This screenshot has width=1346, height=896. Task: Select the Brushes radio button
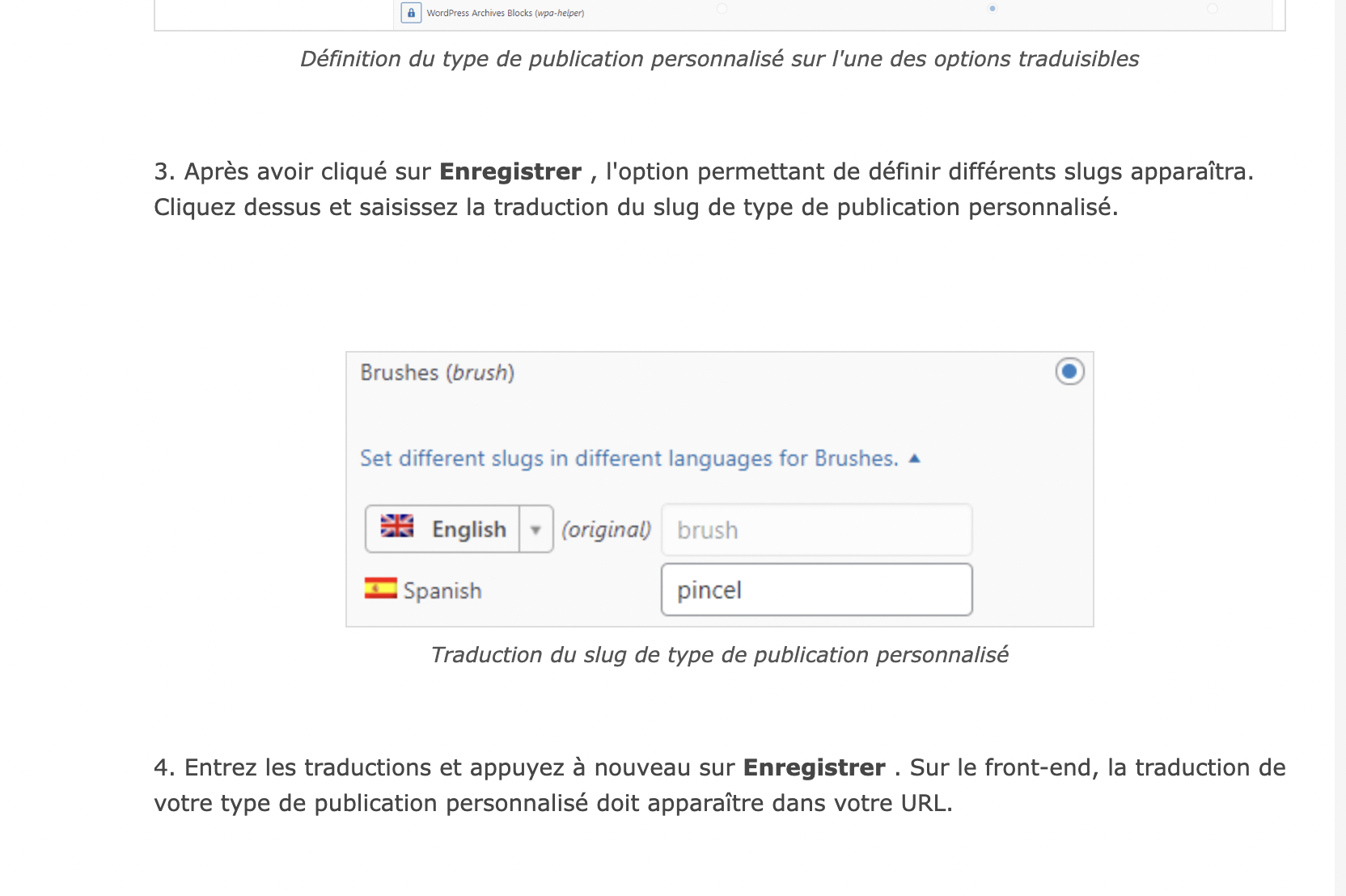(x=1069, y=371)
